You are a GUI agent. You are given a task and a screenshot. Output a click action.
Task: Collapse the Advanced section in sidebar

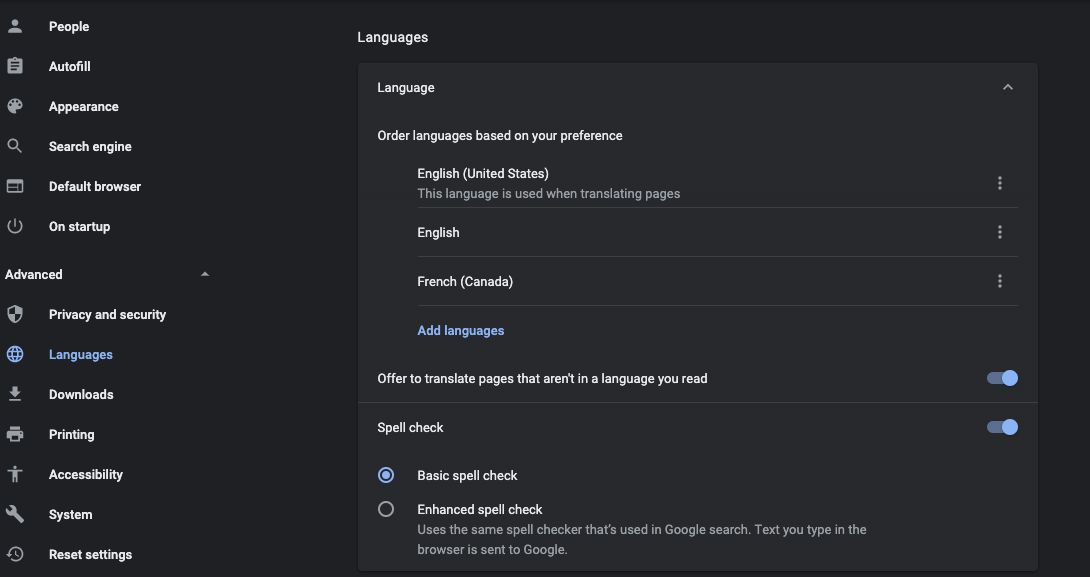pos(204,273)
